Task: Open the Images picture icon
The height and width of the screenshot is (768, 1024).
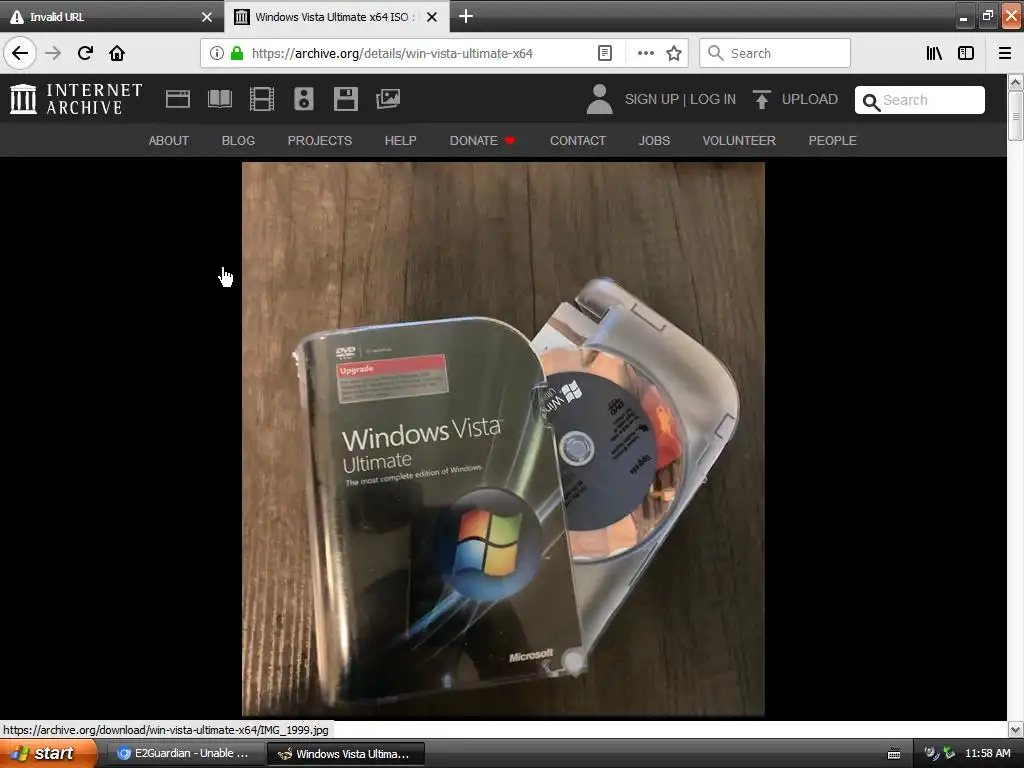Action: 388,99
